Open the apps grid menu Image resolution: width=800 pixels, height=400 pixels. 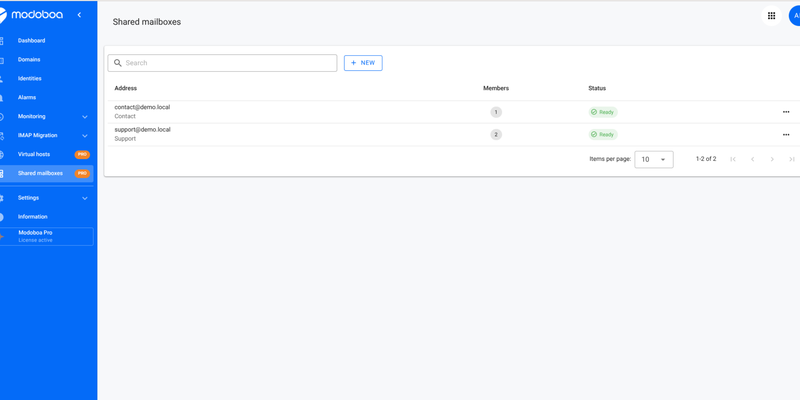coord(771,16)
